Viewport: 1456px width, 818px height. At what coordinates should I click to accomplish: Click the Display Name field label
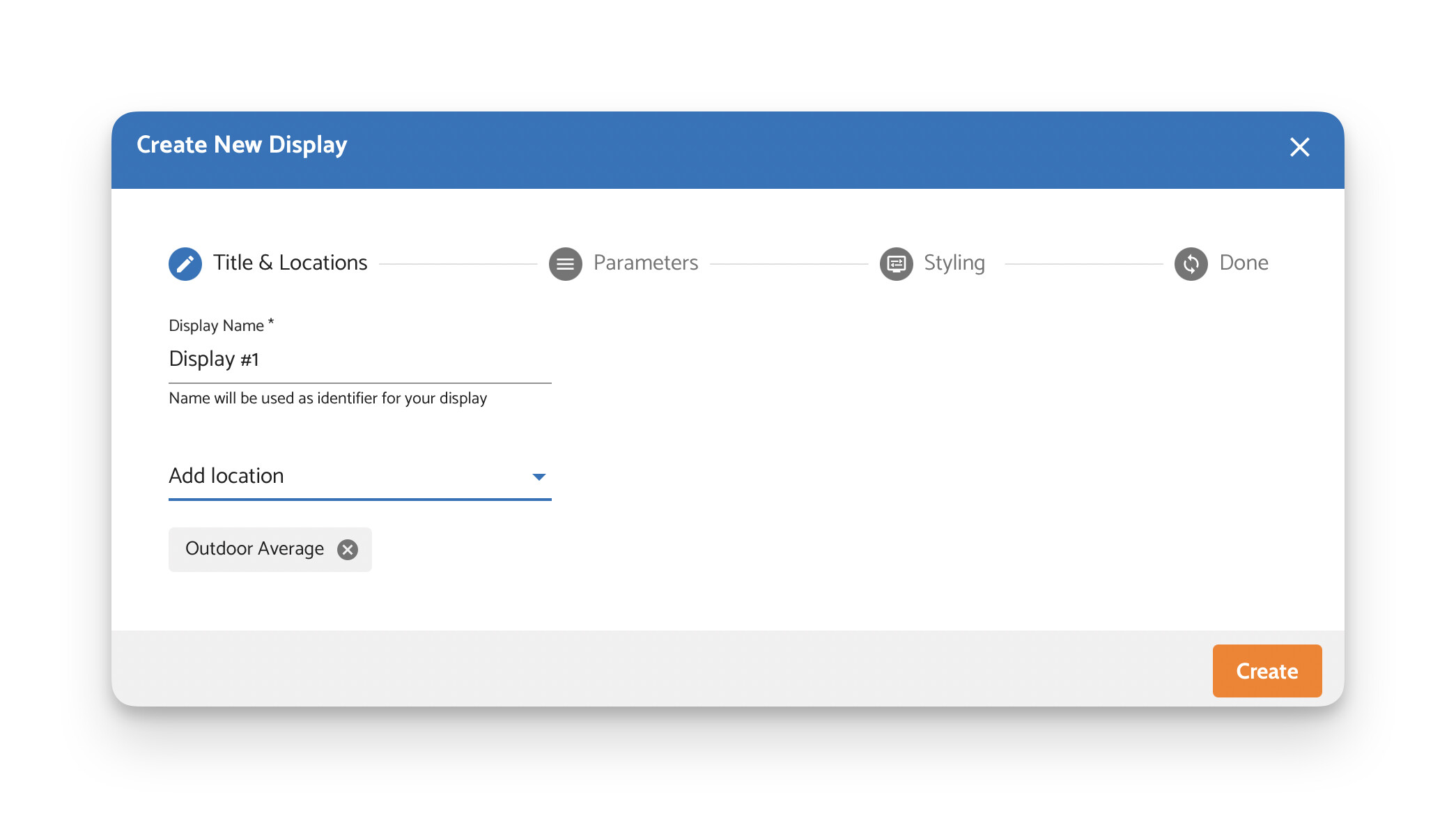coord(217,325)
